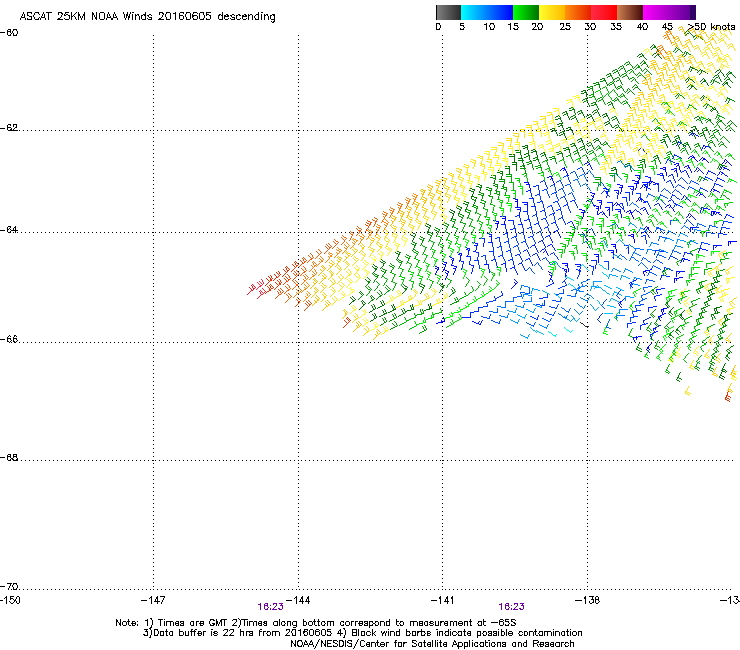The width and height of the screenshot is (740, 650).
Task: Click the purple '16:23' time beside -138
Action: (x=512, y=607)
